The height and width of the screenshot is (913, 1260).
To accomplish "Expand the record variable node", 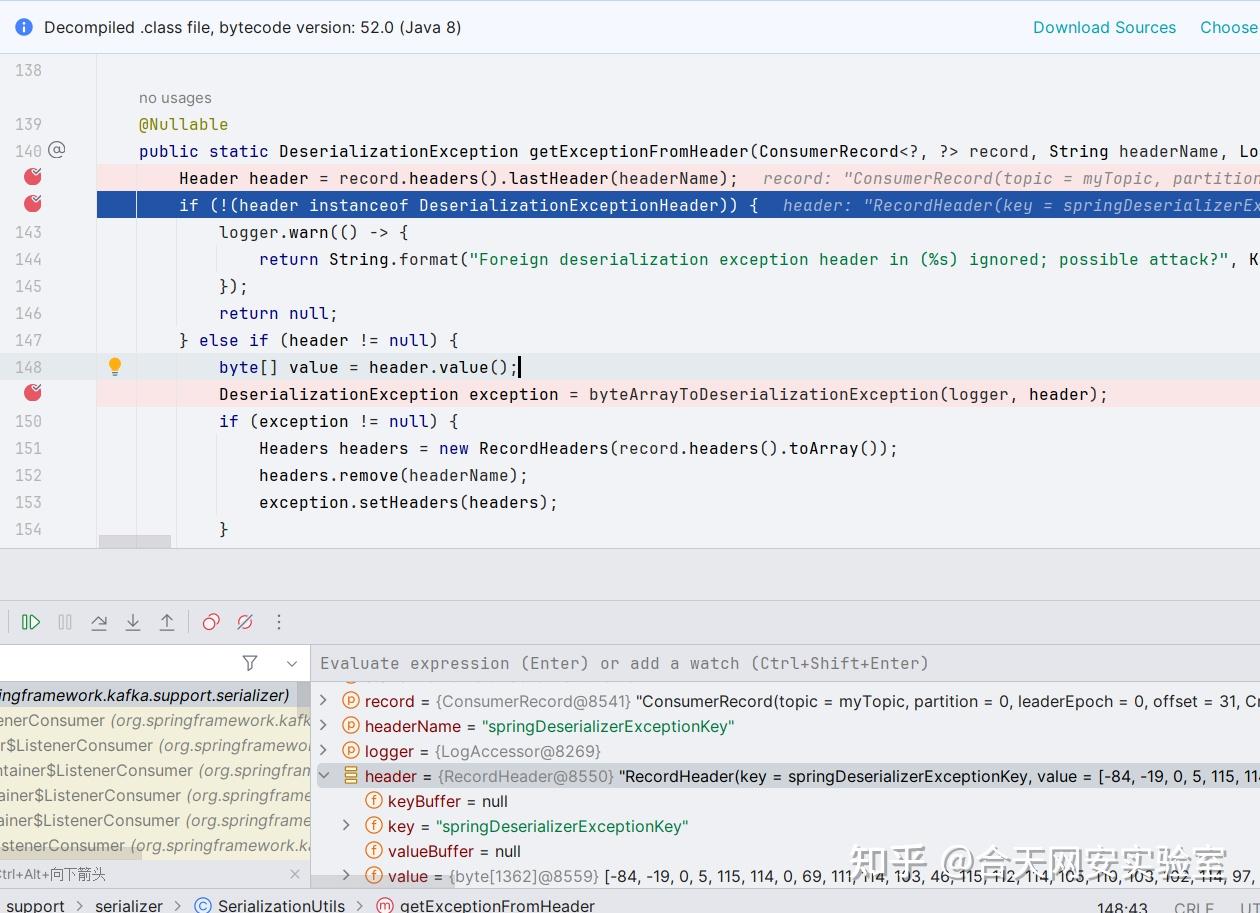I will click(x=324, y=701).
